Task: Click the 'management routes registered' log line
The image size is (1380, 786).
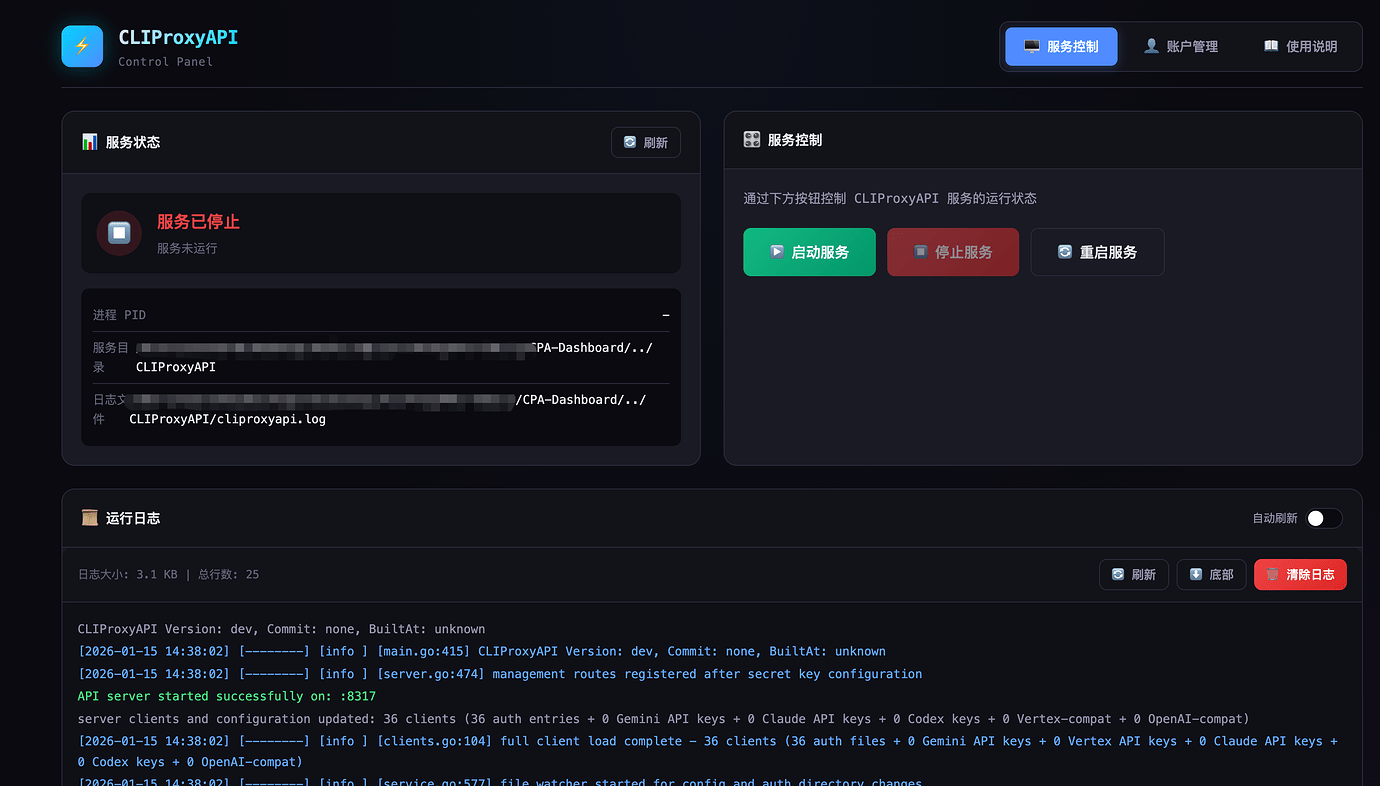Action: (500, 674)
